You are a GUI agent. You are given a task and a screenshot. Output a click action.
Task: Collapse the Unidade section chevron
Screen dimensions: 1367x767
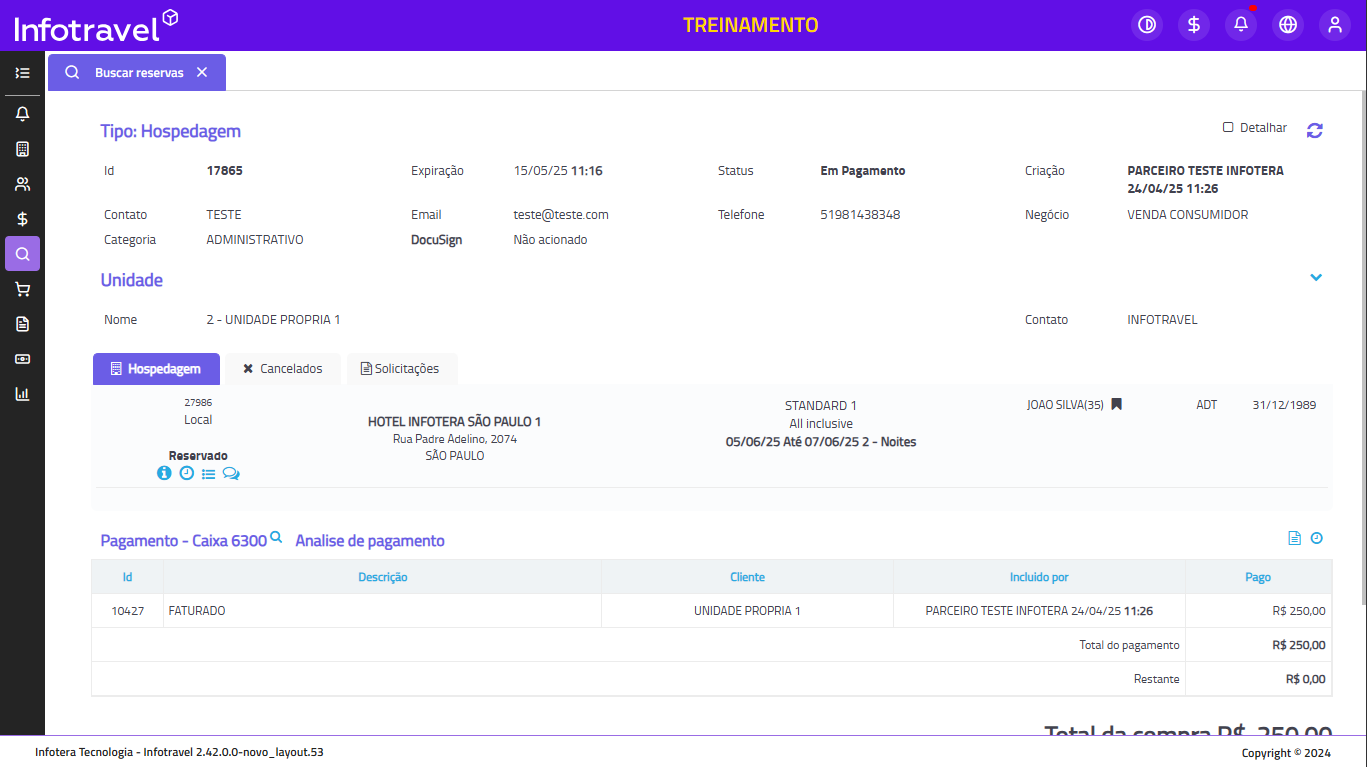click(1316, 278)
